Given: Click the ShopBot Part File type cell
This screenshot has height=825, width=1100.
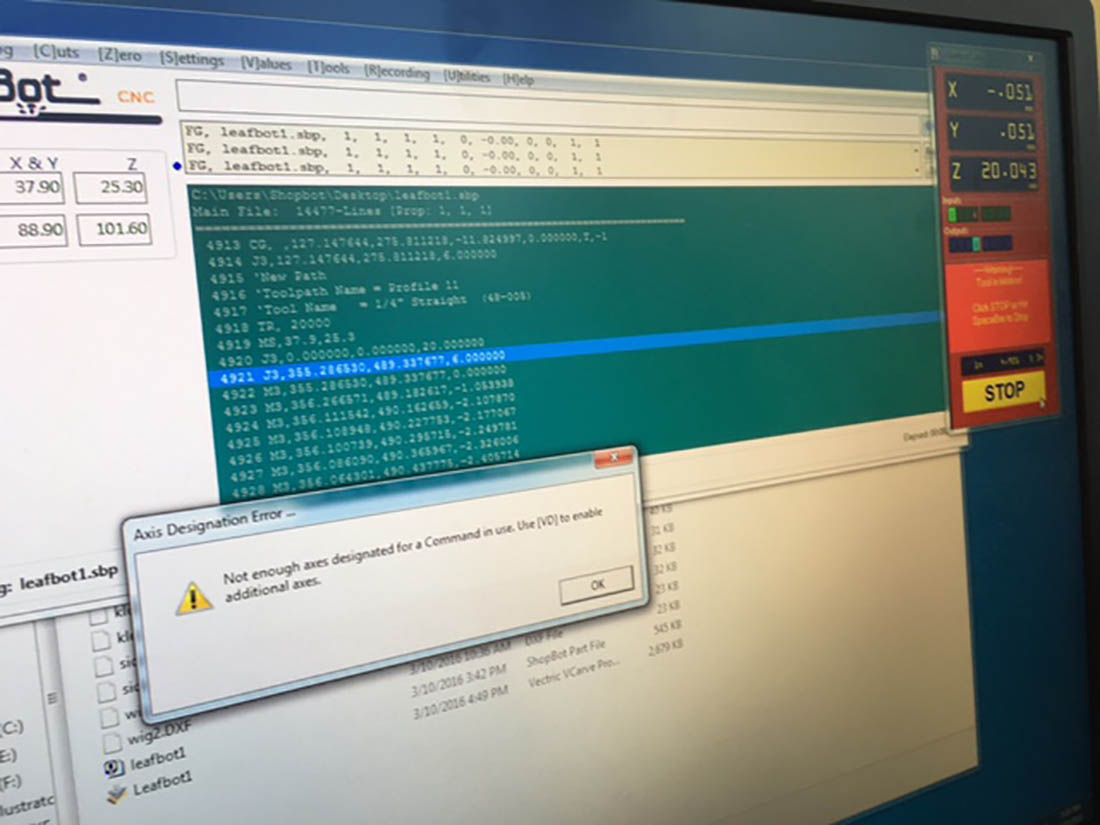Looking at the screenshot, I should coord(565,655).
